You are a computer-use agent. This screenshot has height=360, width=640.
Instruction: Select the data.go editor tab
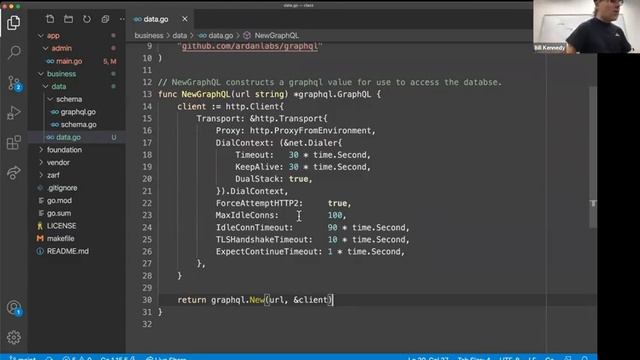(x=161, y=19)
